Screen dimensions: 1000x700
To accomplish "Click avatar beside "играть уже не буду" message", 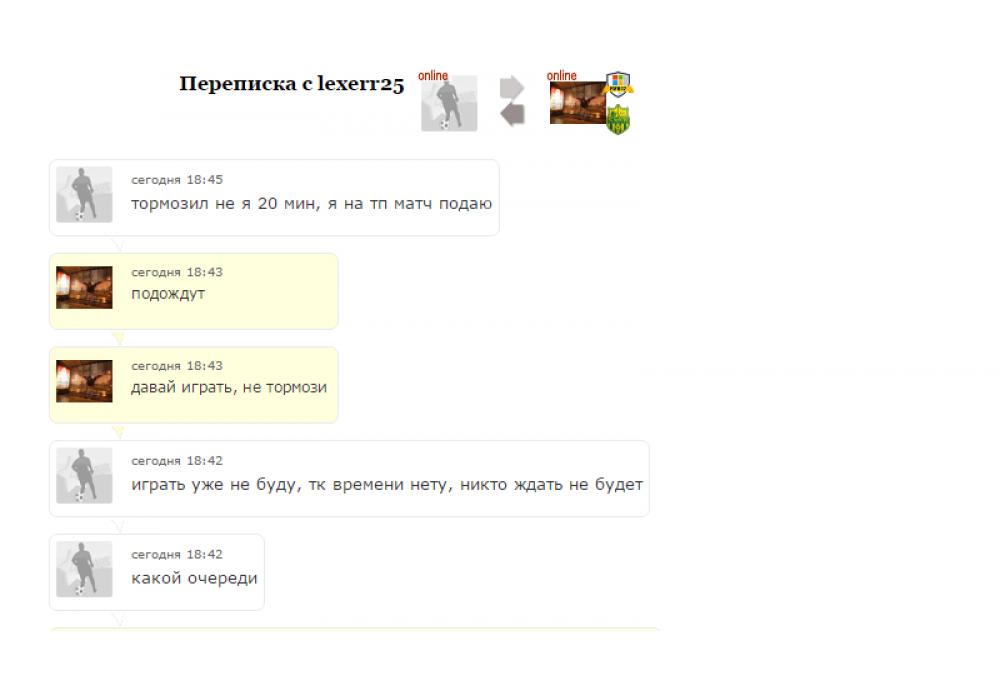I will [84, 476].
